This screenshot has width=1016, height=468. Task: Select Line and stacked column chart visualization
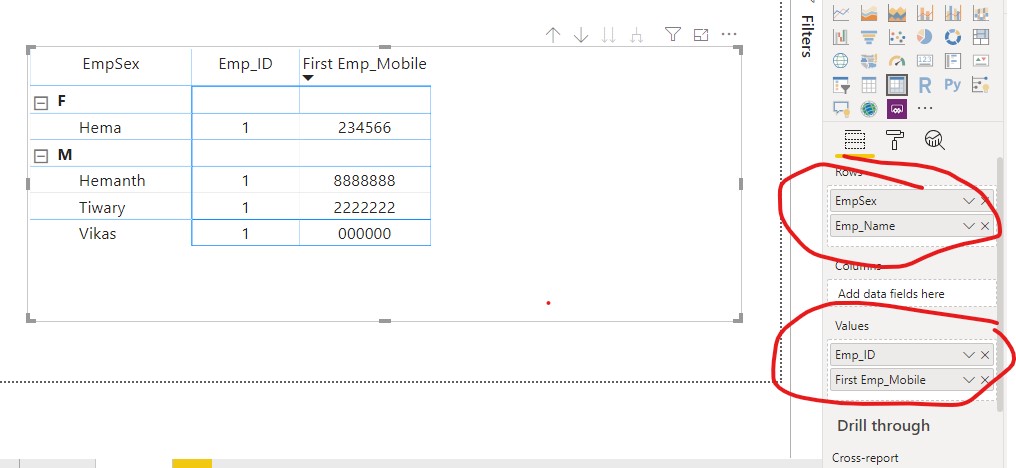click(925, 13)
